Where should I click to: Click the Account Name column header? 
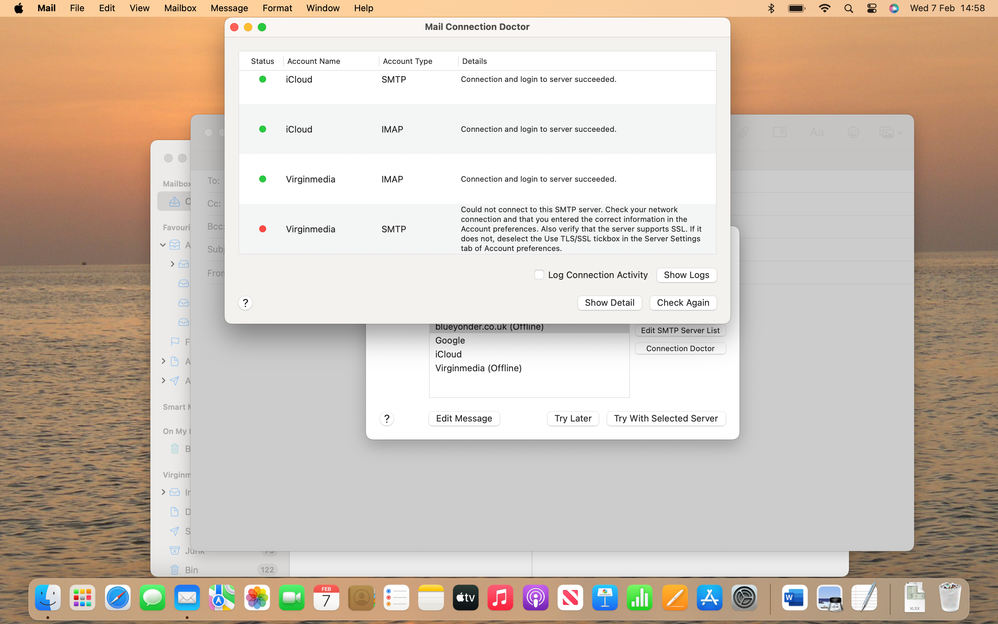coord(313,61)
